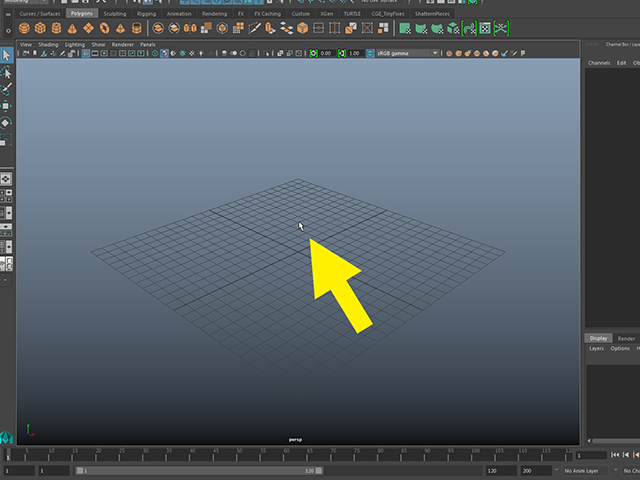Switch to the Display layer tab
The image size is (640, 480).
(598, 338)
